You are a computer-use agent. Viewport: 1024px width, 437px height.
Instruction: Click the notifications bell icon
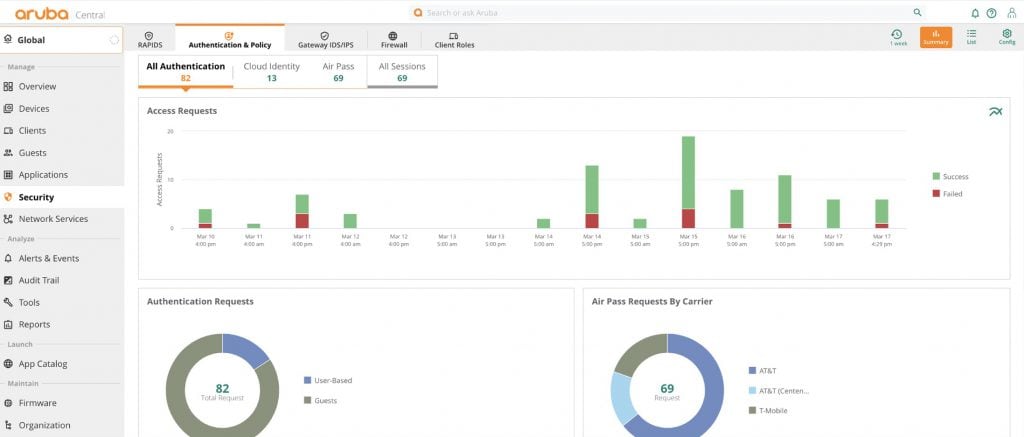coord(975,13)
